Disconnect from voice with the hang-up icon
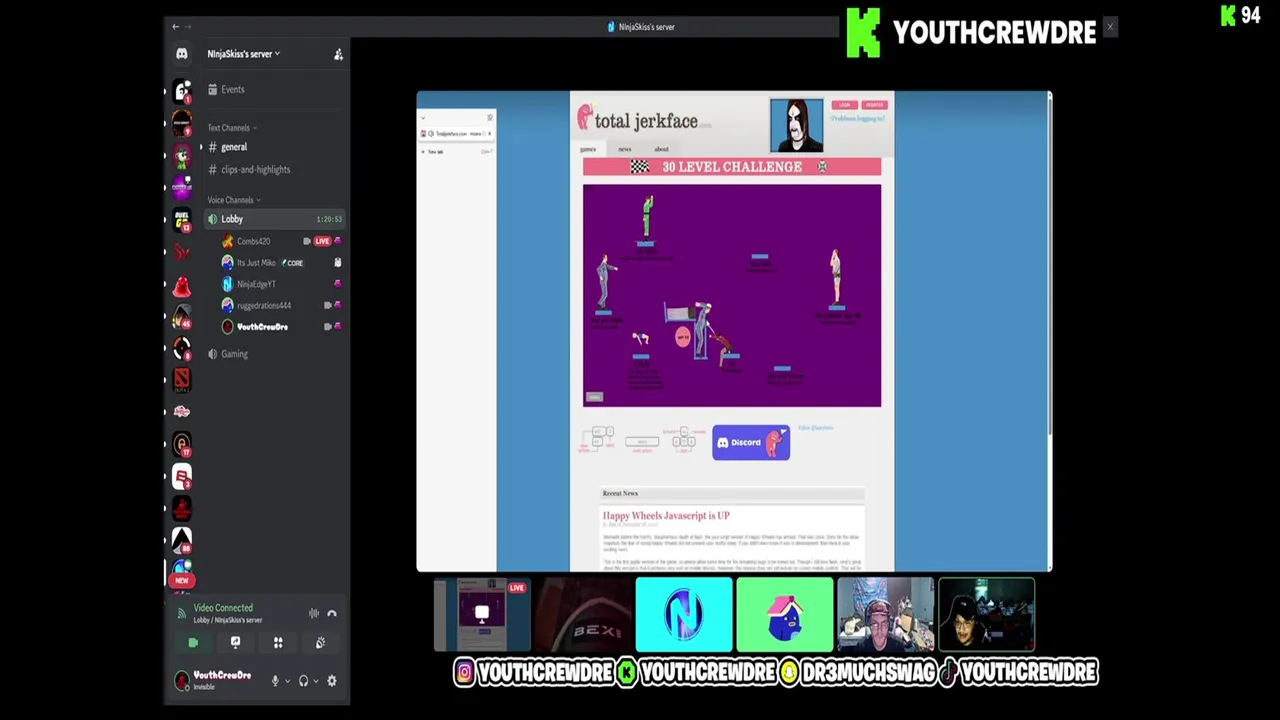The height and width of the screenshot is (720, 1280). tap(332, 613)
